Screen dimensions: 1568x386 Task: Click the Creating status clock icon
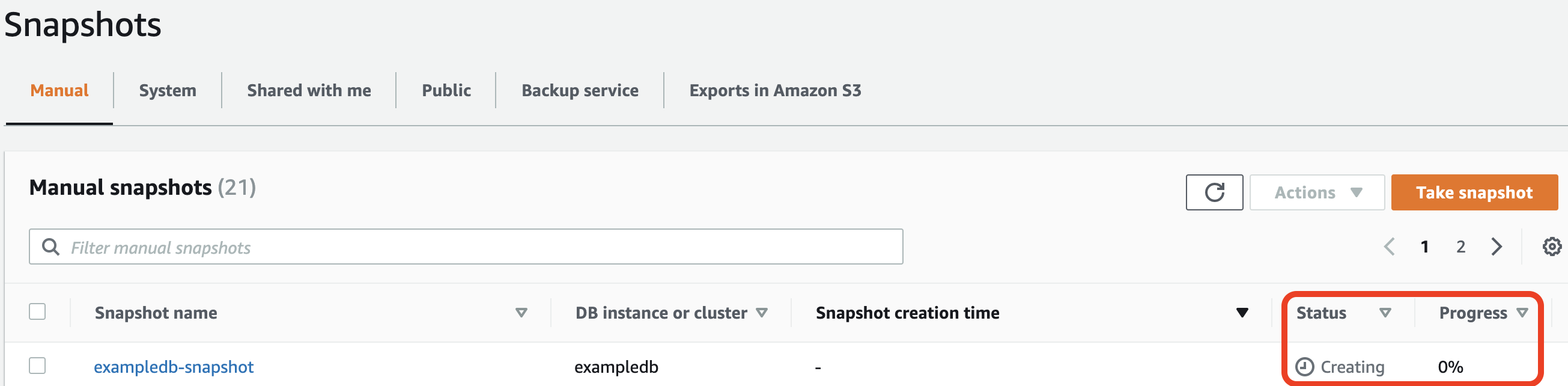pyautogui.click(x=1304, y=367)
